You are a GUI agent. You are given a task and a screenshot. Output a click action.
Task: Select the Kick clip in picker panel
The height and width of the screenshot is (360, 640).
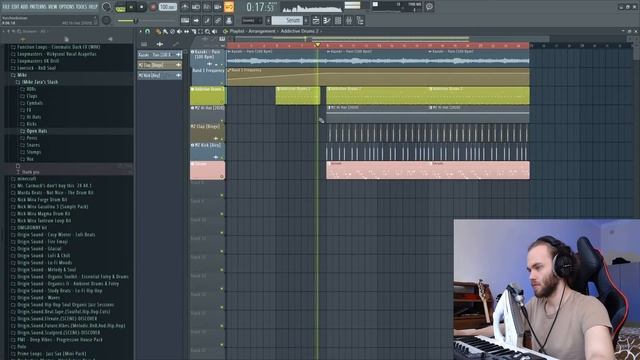point(160,76)
